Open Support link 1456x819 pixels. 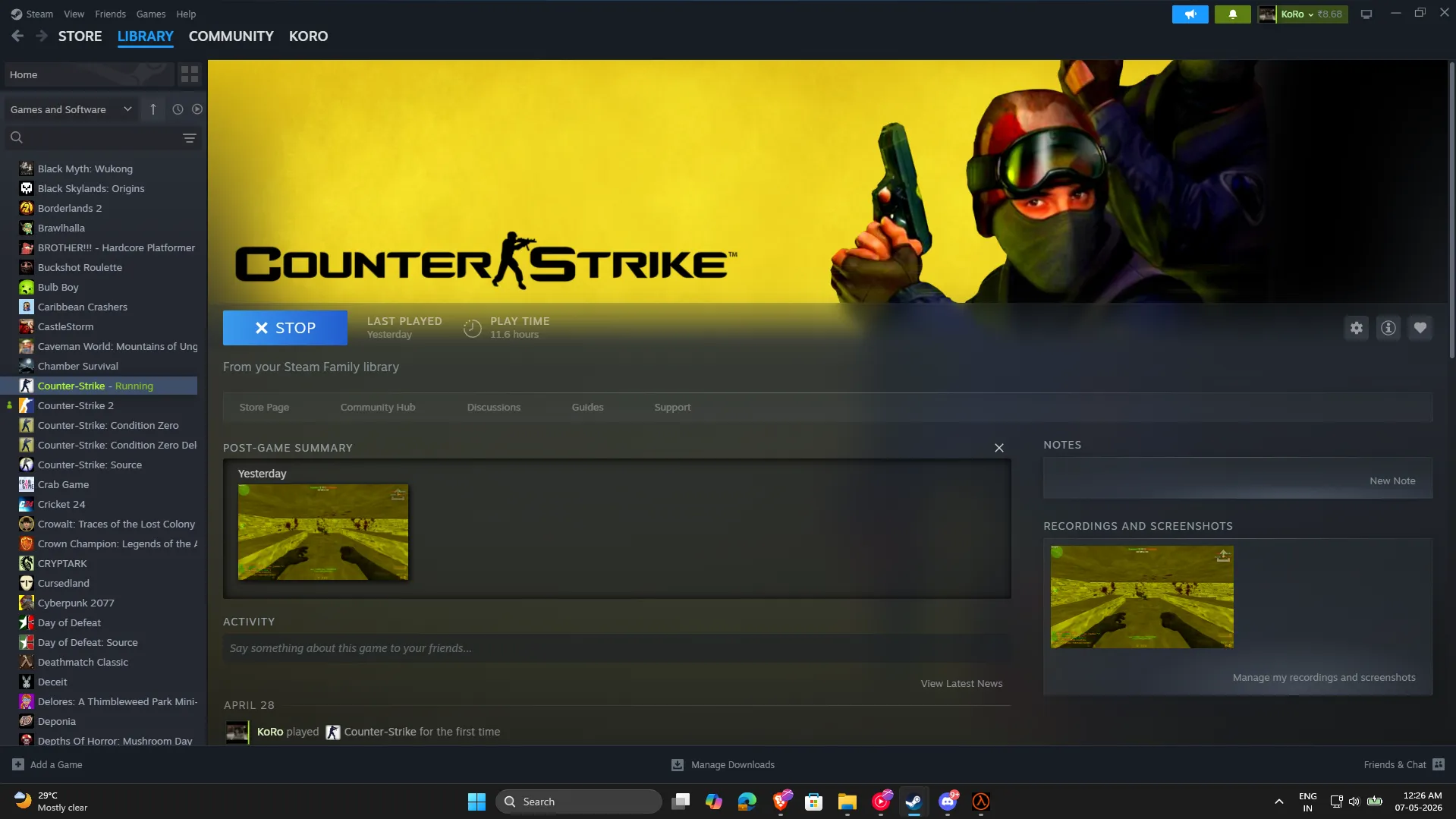(x=672, y=407)
